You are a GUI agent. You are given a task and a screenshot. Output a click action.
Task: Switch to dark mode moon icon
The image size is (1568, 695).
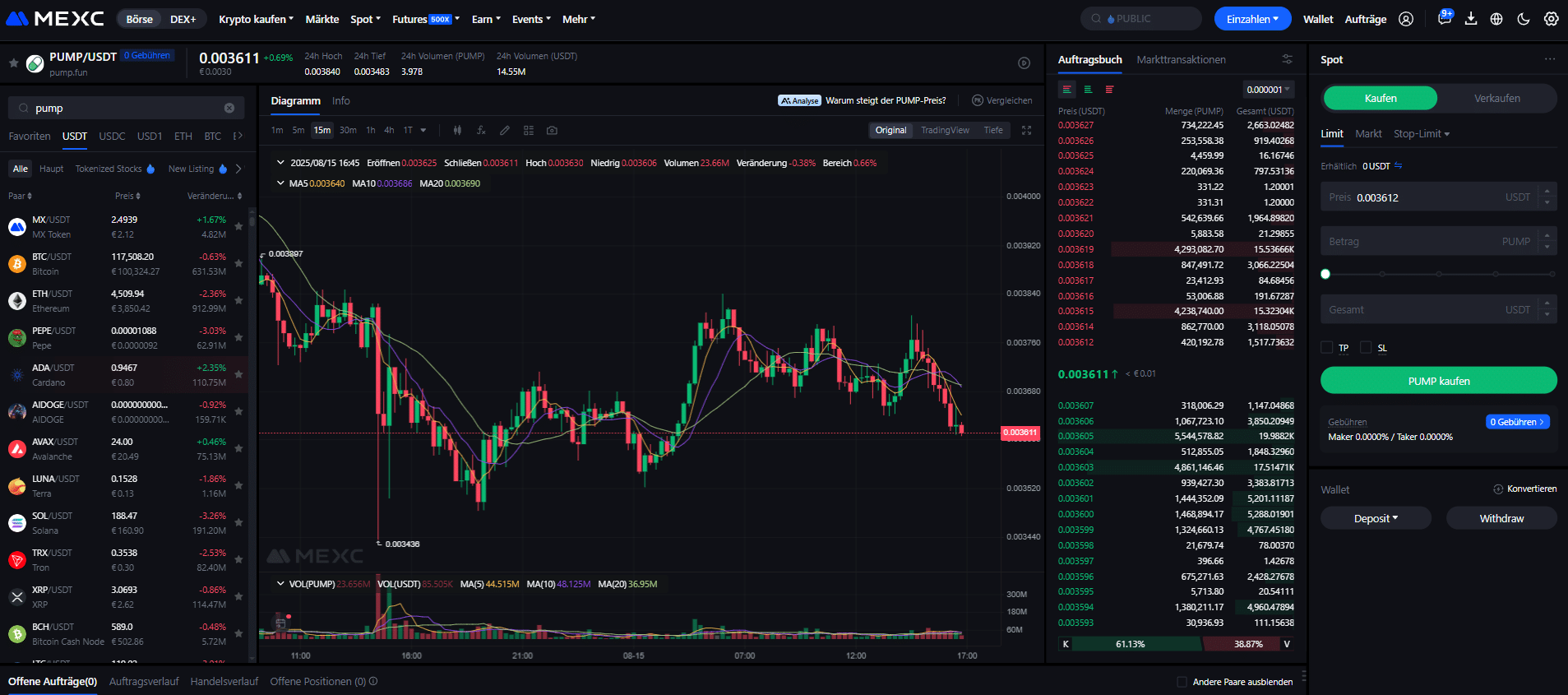1524,19
